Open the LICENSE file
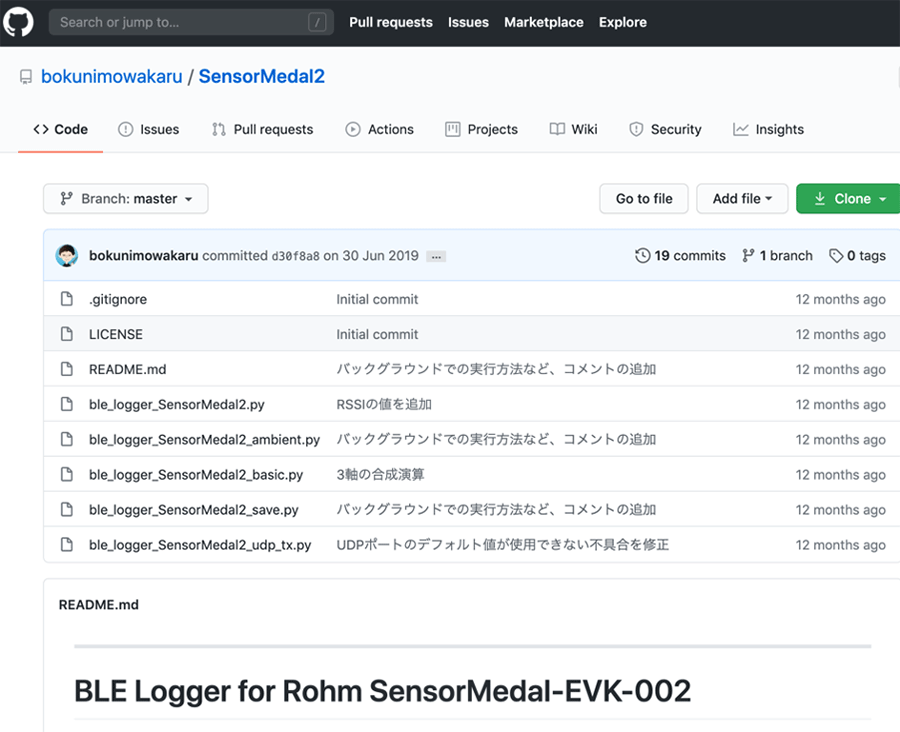 pyautogui.click(x=115, y=334)
